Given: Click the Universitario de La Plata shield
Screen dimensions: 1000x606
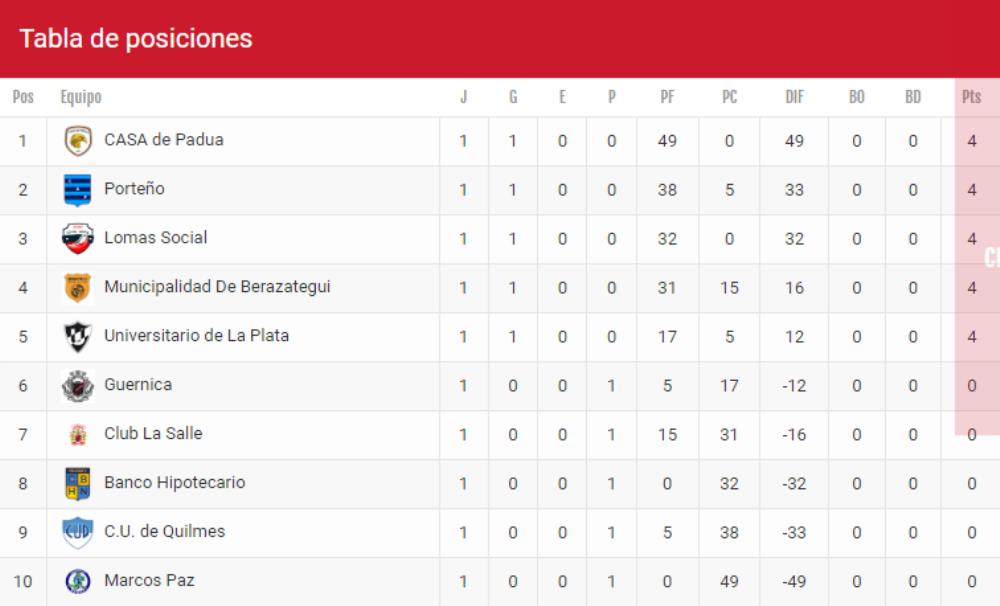Looking at the screenshot, I should click(78, 337).
